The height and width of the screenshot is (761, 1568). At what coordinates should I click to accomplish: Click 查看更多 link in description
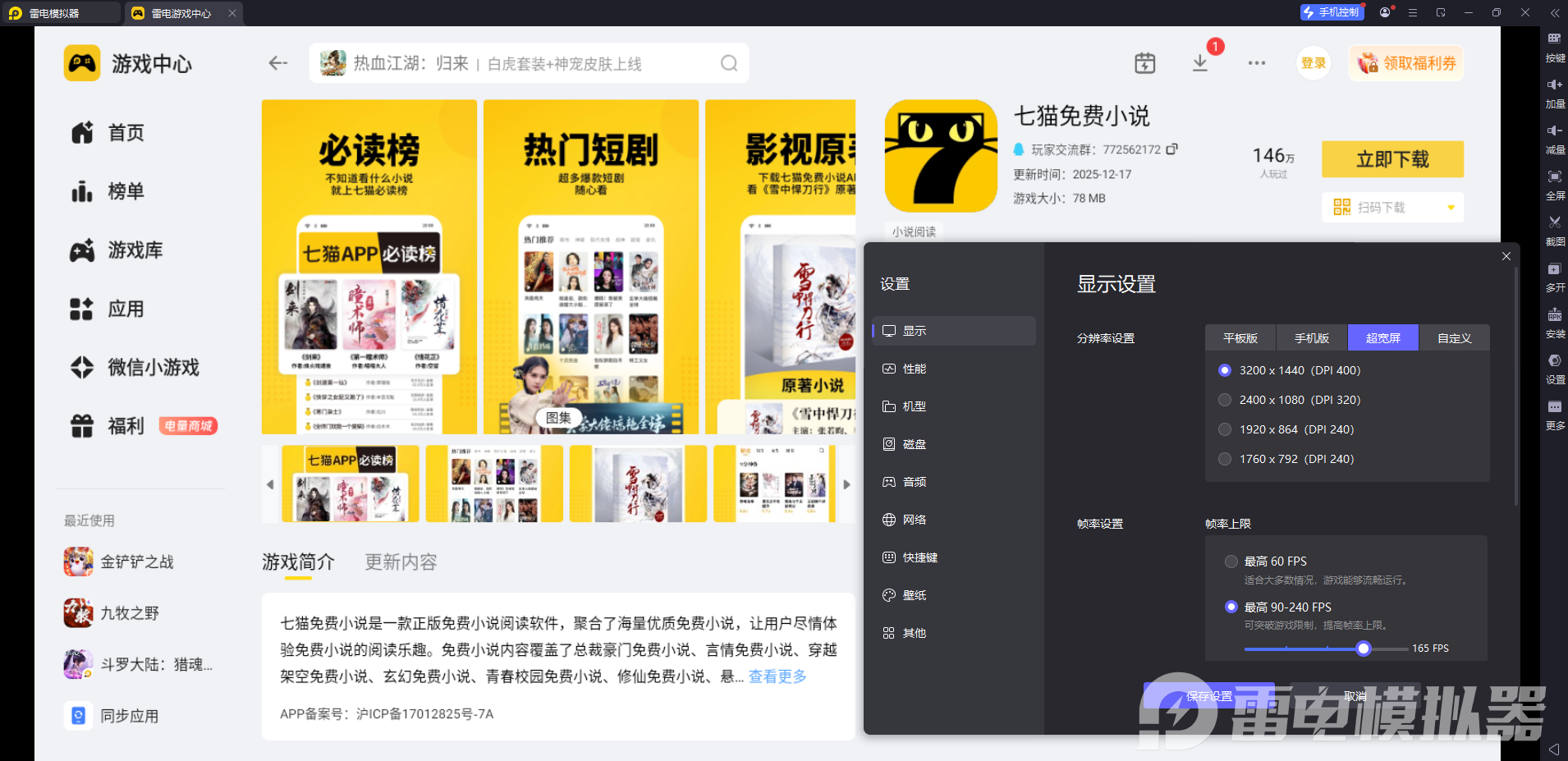pyautogui.click(x=777, y=676)
